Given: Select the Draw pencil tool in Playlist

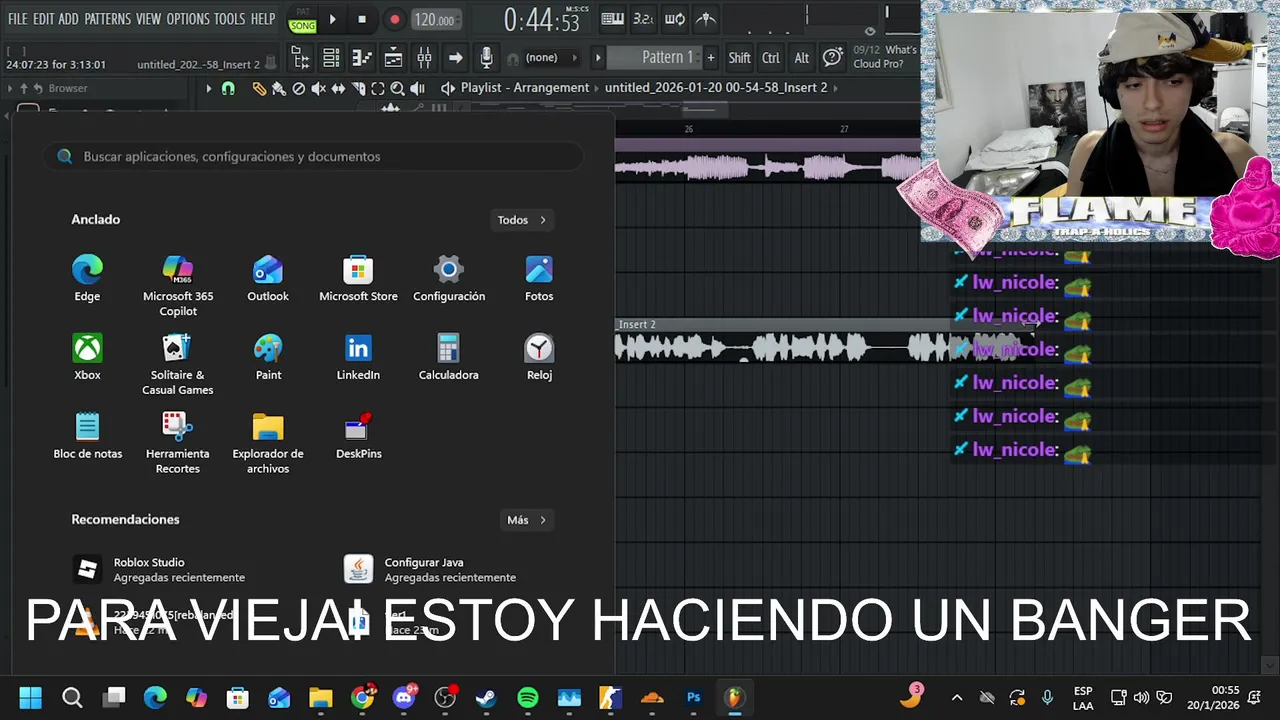Looking at the screenshot, I should (259, 88).
